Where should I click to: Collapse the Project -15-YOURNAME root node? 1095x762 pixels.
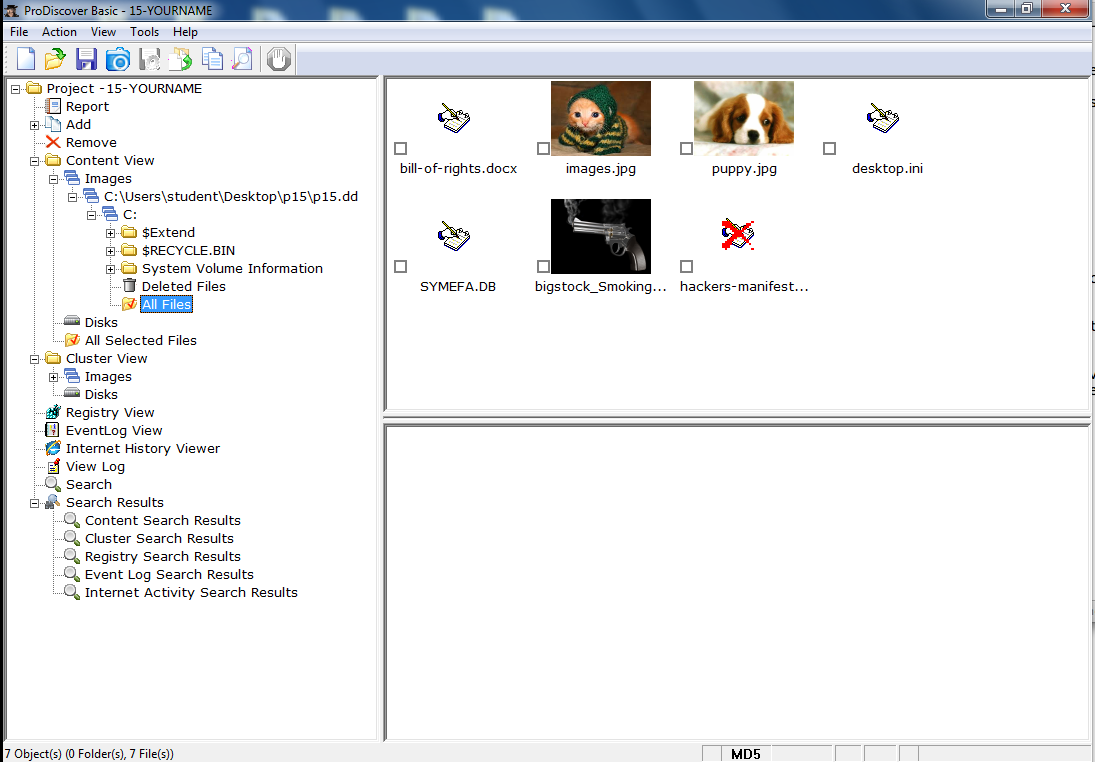(15, 89)
